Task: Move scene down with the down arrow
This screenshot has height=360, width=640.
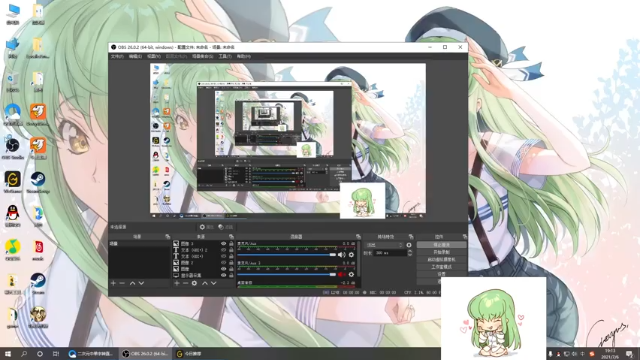Action: point(141,283)
